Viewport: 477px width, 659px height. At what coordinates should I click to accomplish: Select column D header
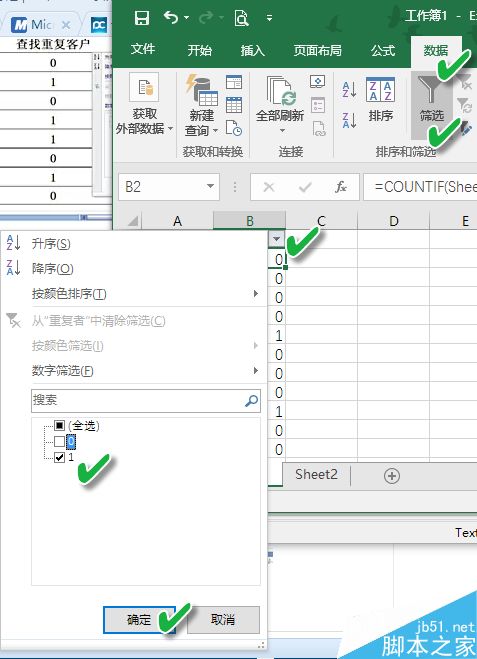(393, 221)
